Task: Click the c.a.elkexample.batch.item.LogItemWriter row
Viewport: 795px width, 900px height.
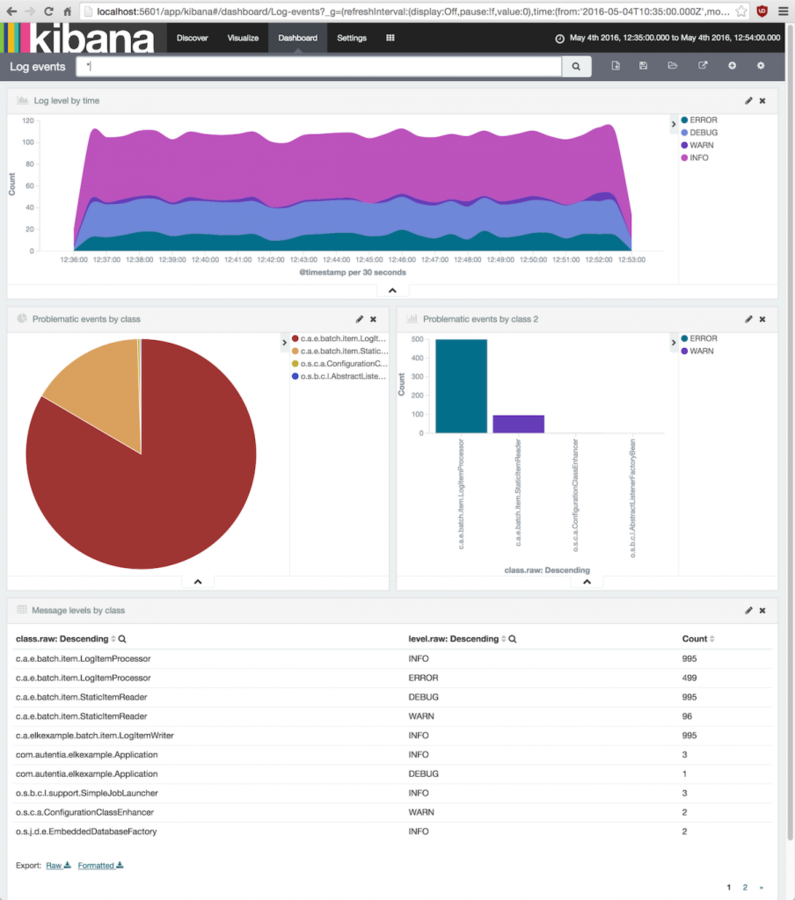Action: click(x=393, y=736)
